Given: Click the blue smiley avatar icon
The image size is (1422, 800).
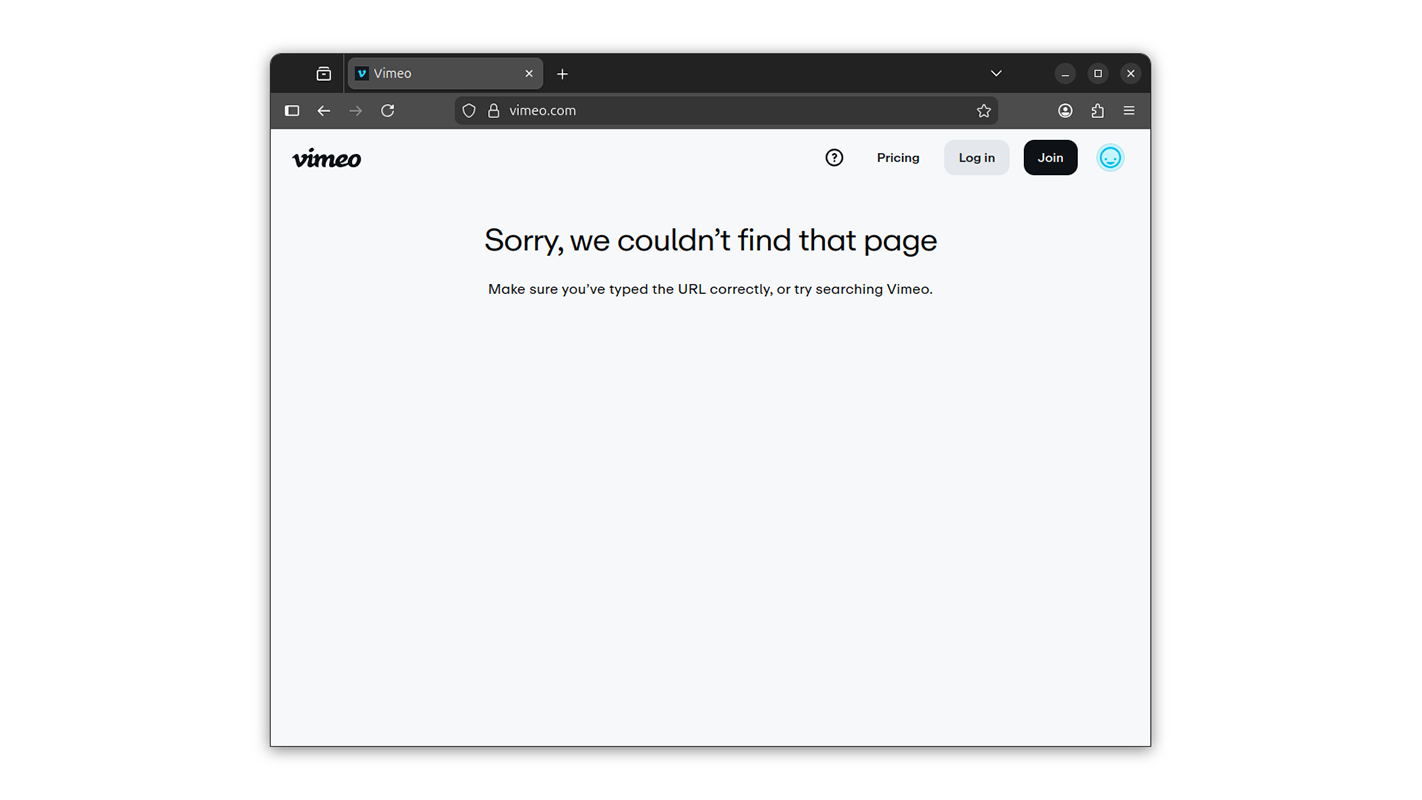Looking at the screenshot, I should click(1110, 157).
